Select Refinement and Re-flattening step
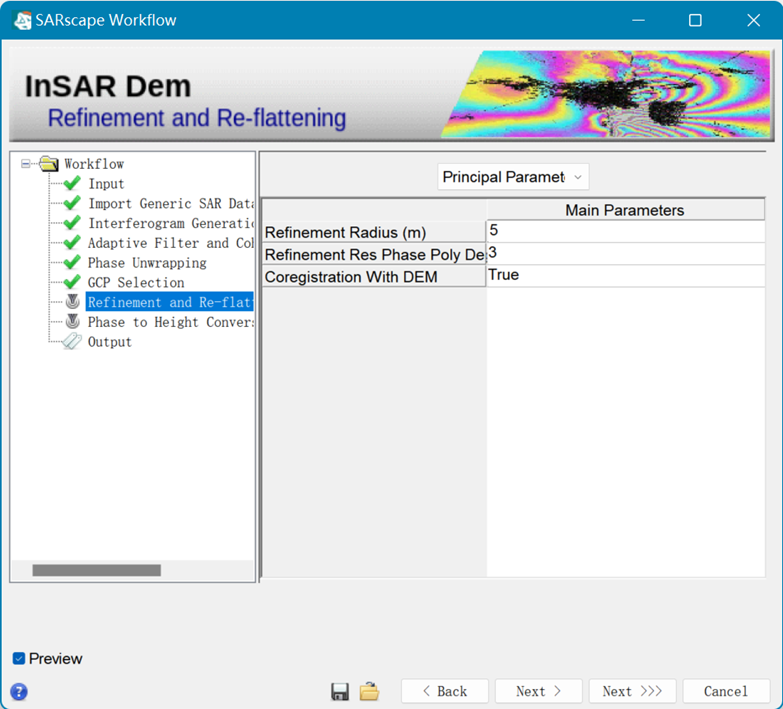 170,302
